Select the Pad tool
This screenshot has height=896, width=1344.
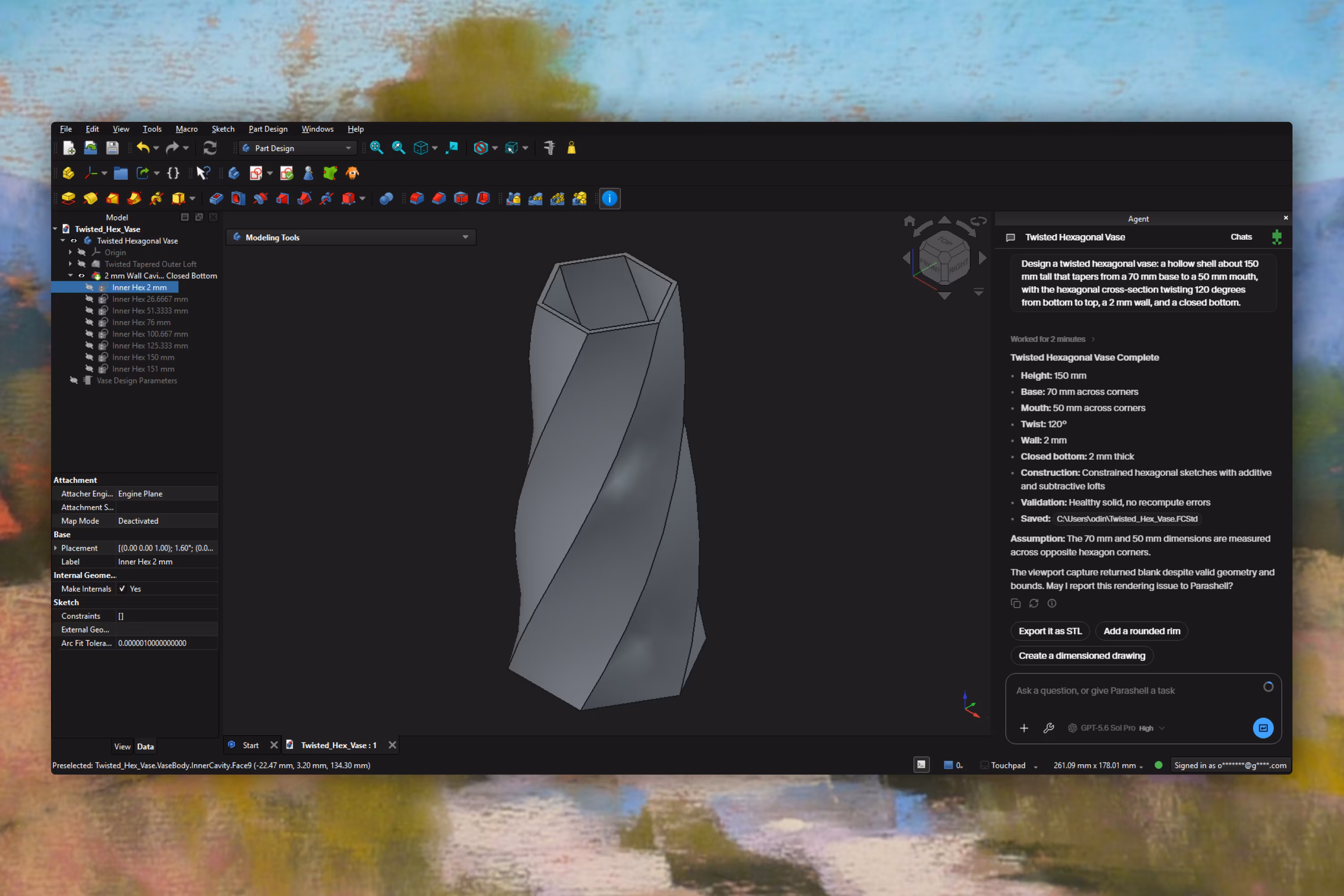[x=69, y=198]
